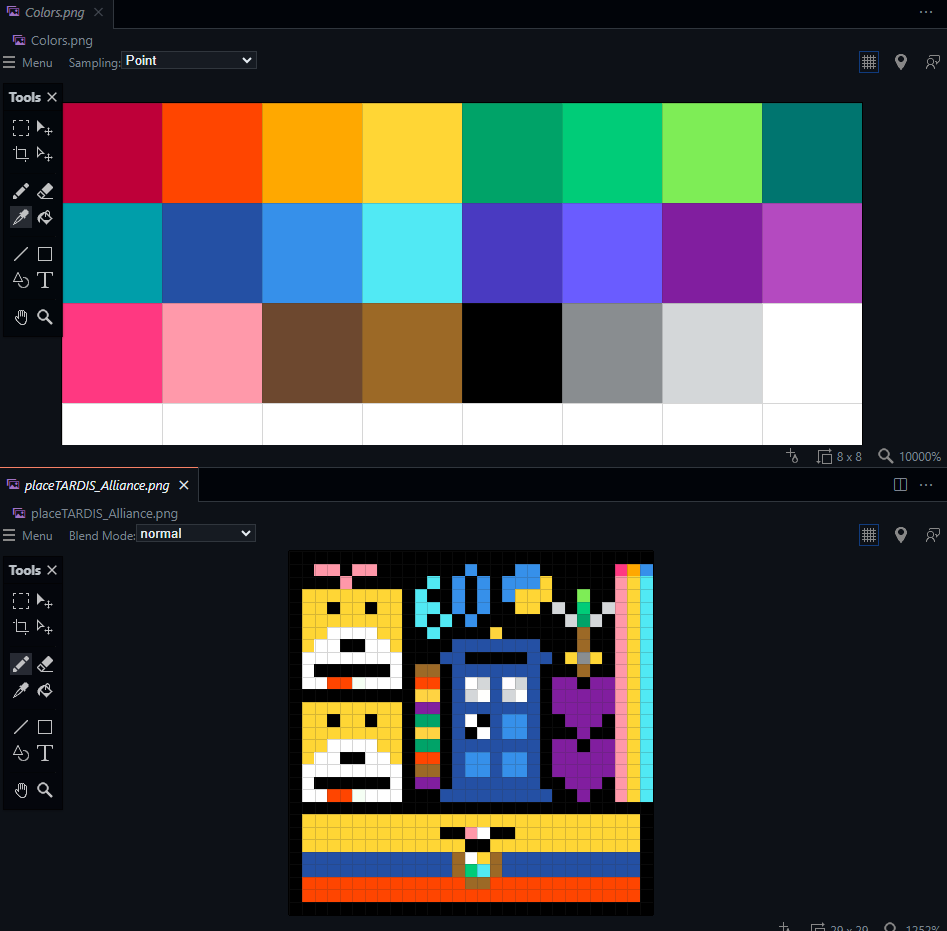Image resolution: width=947 pixels, height=931 pixels.
Task: Open the Sampling dropdown set to Point
Action: tap(188, 60)
